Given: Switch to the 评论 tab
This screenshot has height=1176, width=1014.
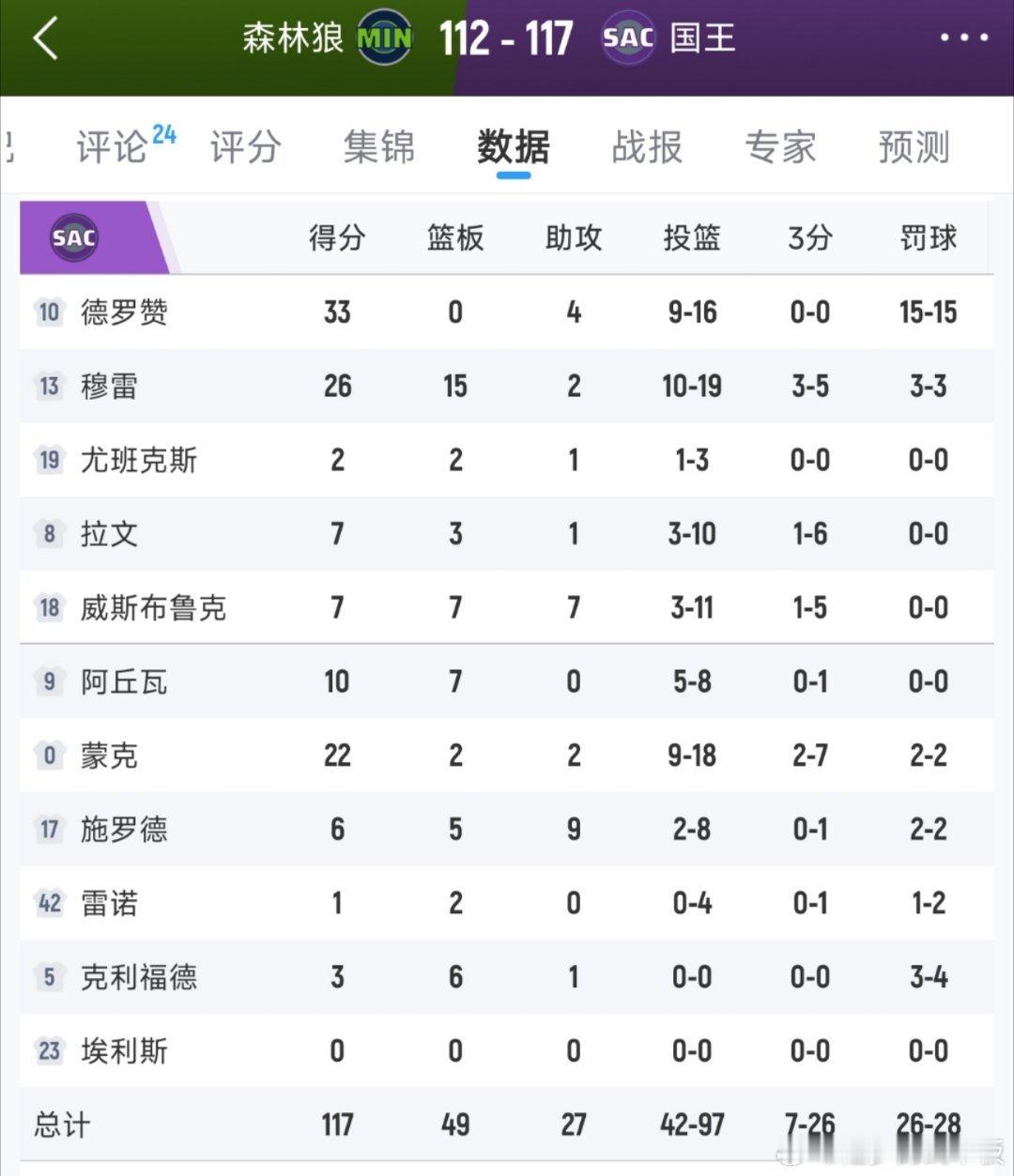Looking at the screenshot, I should tap(113, 147).
